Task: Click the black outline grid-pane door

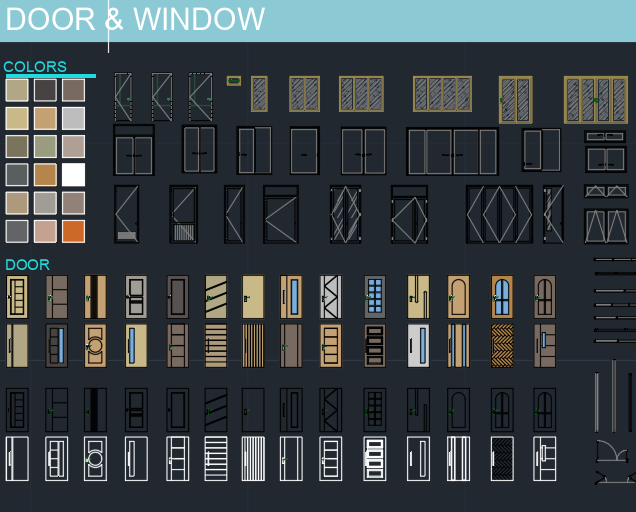Action: [x=375, y=410]
